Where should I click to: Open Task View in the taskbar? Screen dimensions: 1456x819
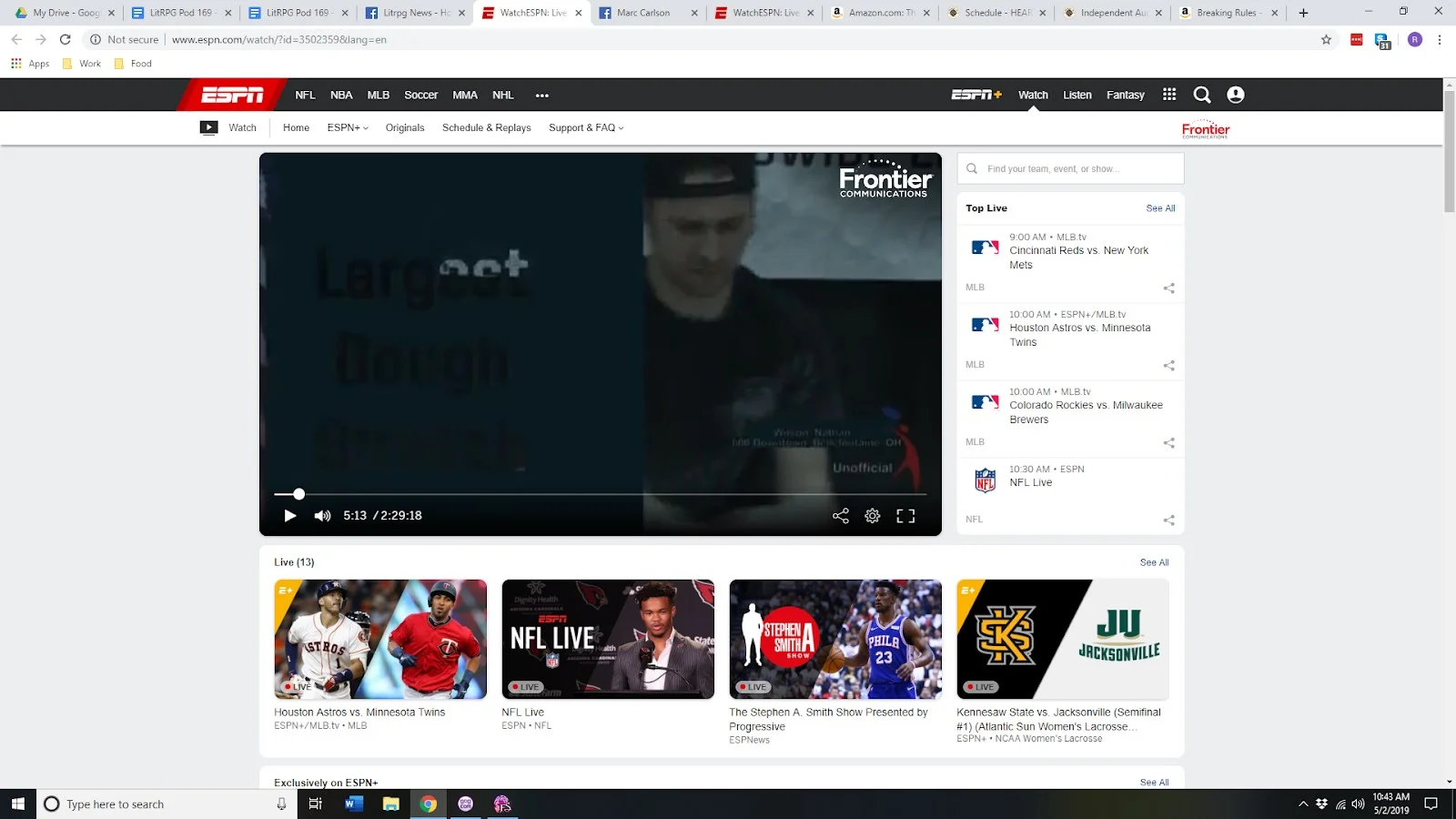click(x=315, y=804)
